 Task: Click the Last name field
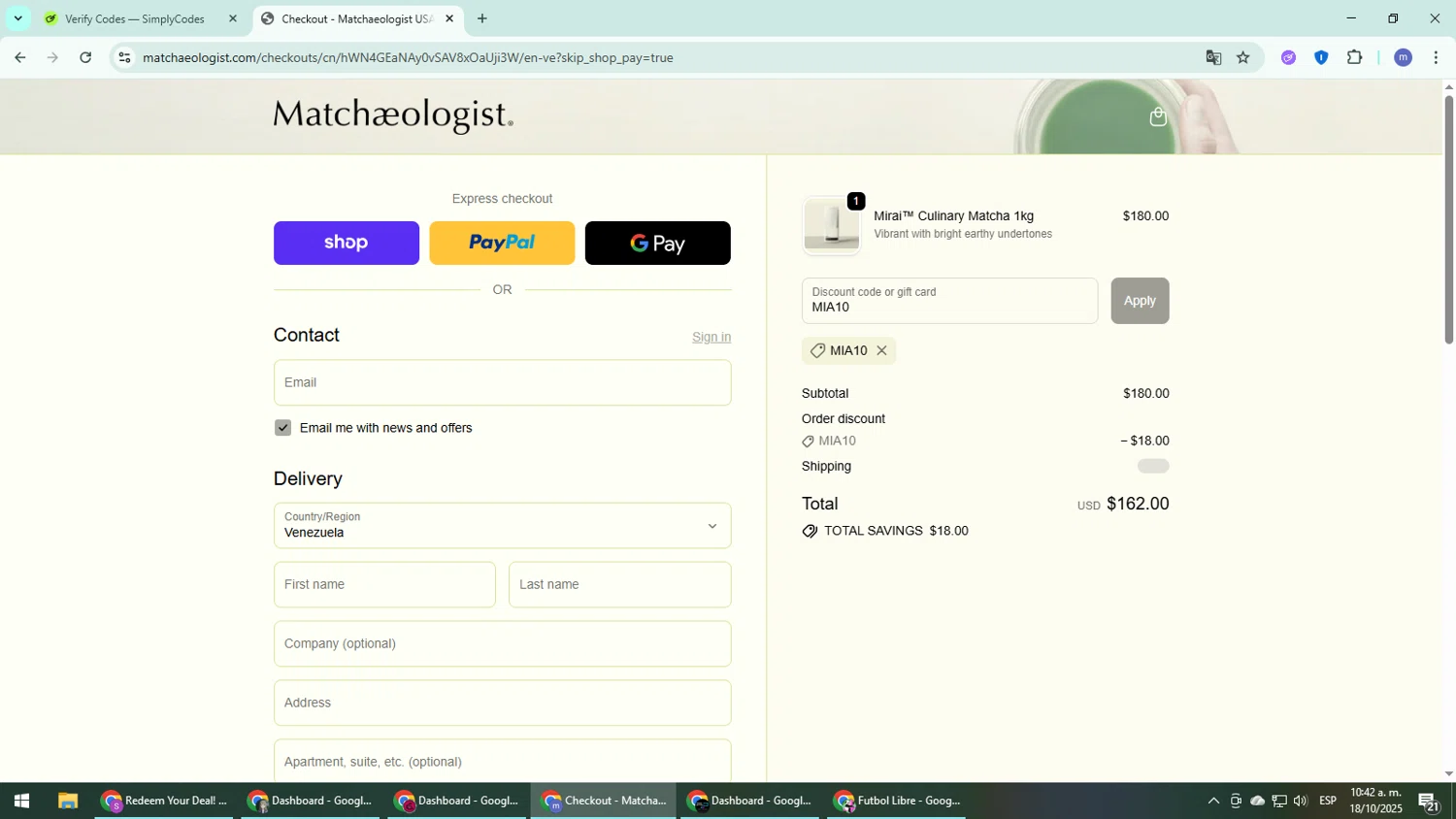(x=619, y=584)
